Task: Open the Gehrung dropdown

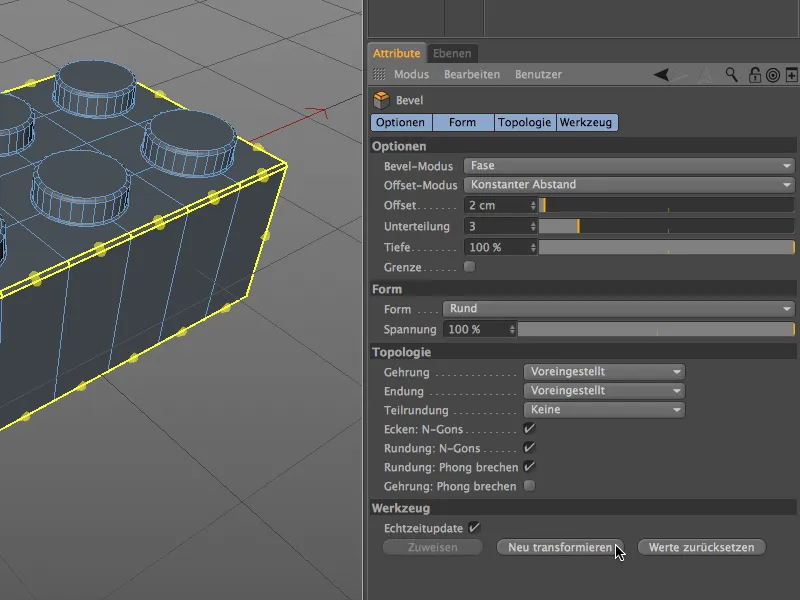Action: point(604,372)
